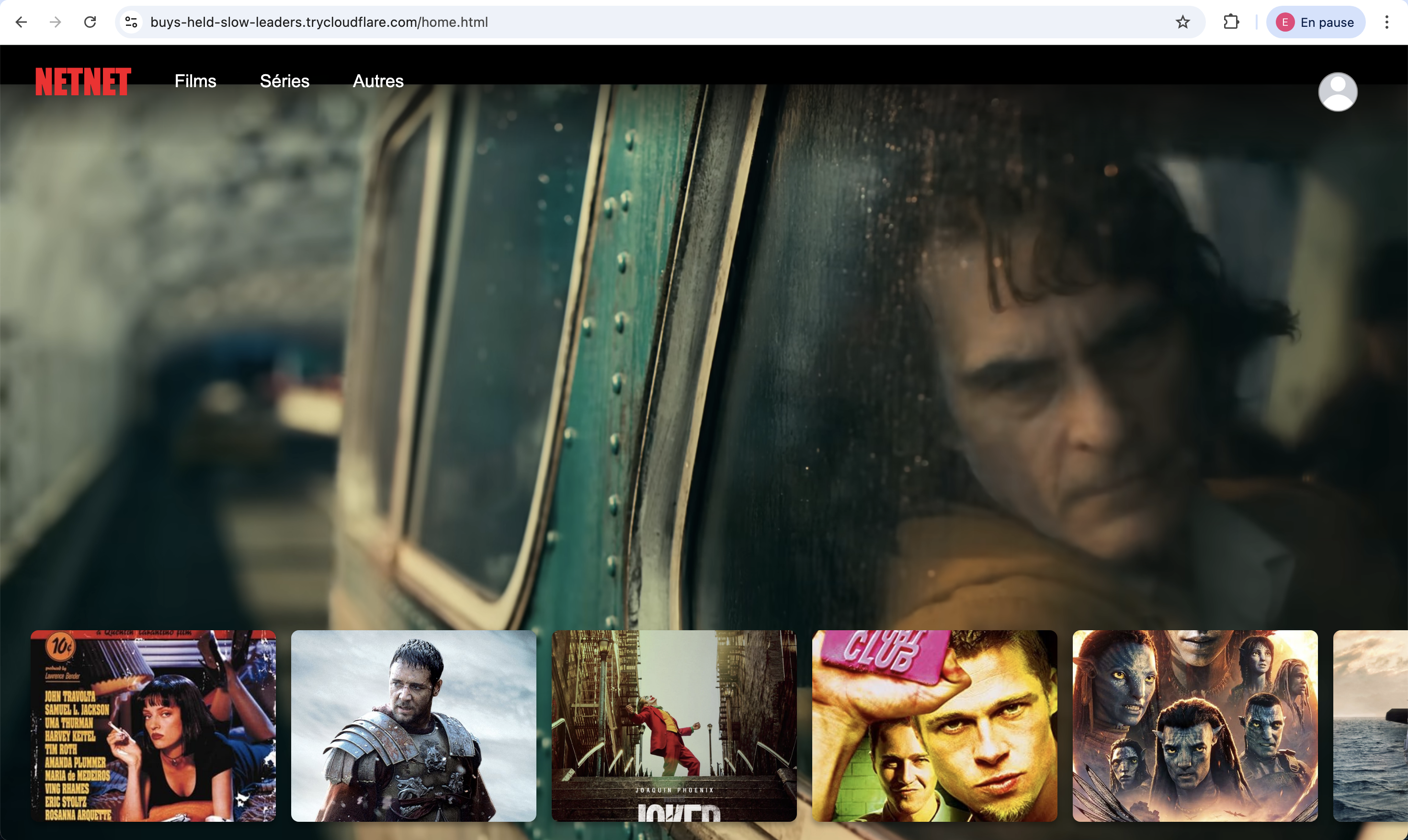This screenshot has height=840, width=1408.
Task: Open the Séries menu
Action: 284,81
